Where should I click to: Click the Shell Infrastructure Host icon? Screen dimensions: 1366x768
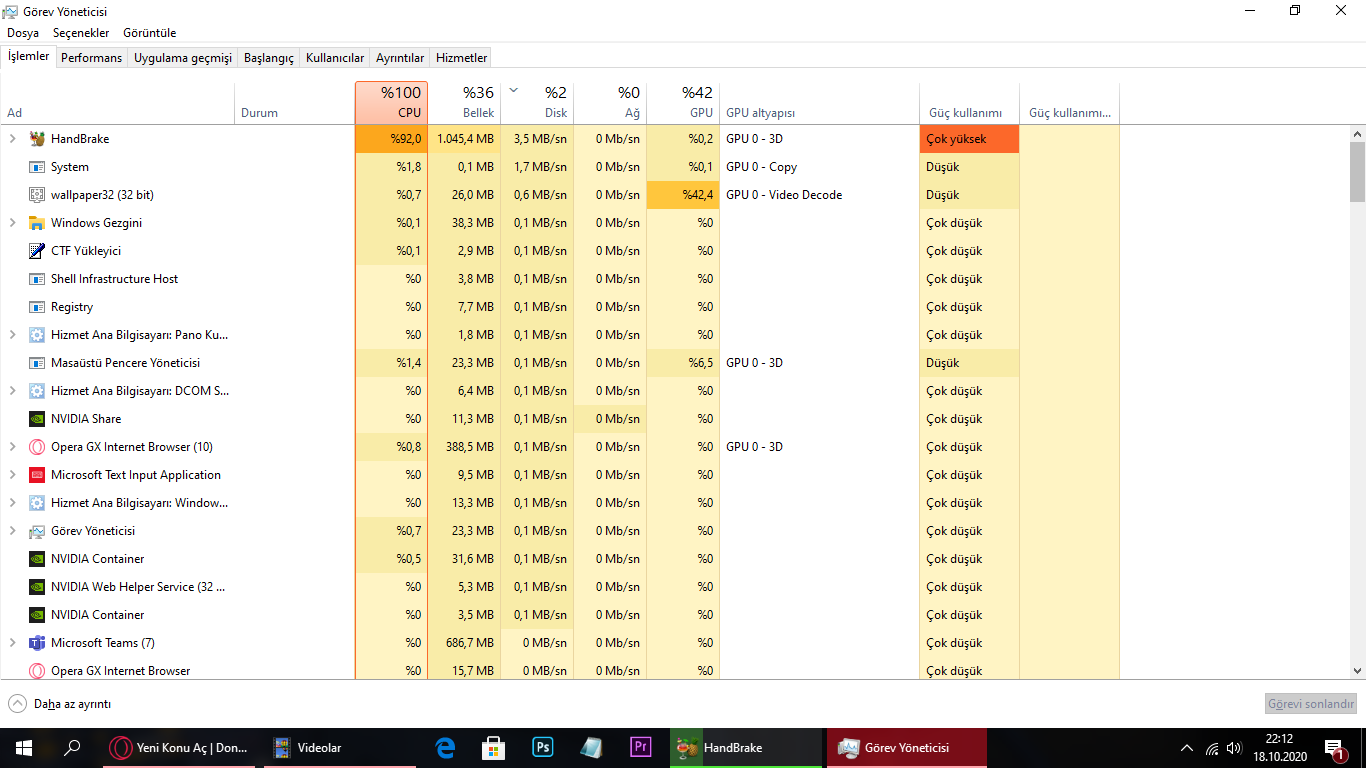coord(37,279)
